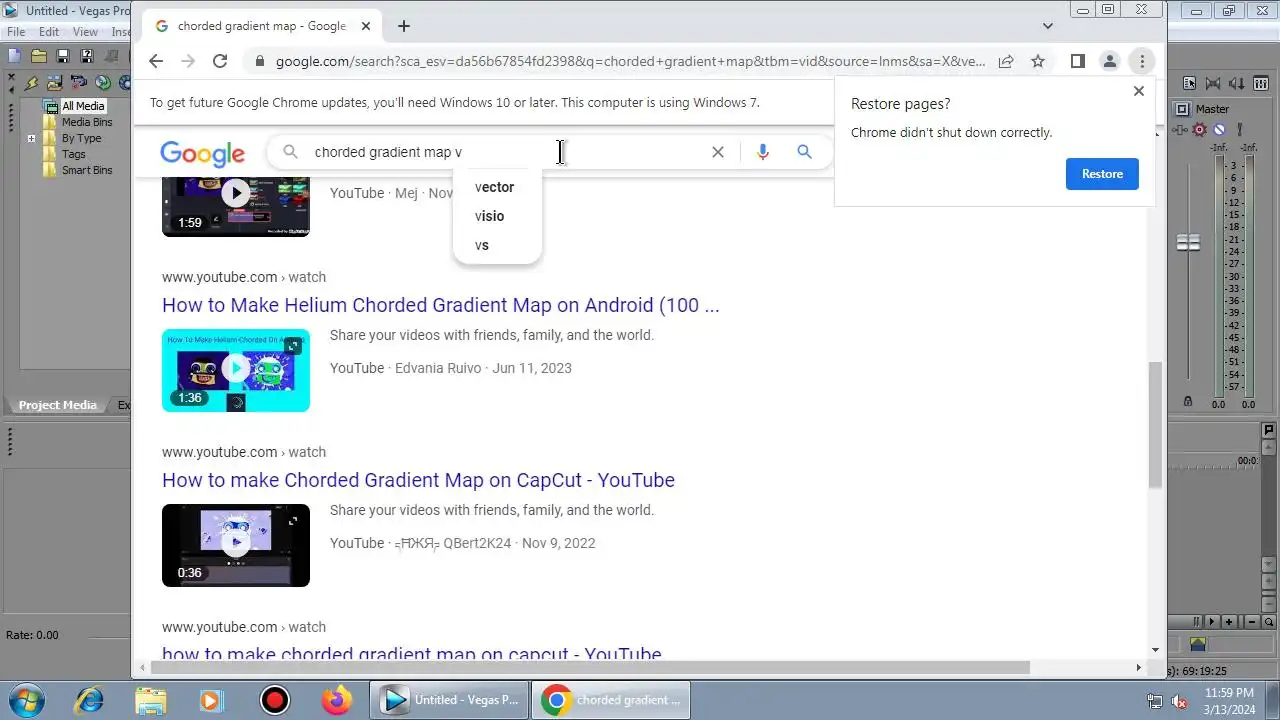
Task: Save project with floppy disk icon in Vegas
Action: (x=63, y=56)
